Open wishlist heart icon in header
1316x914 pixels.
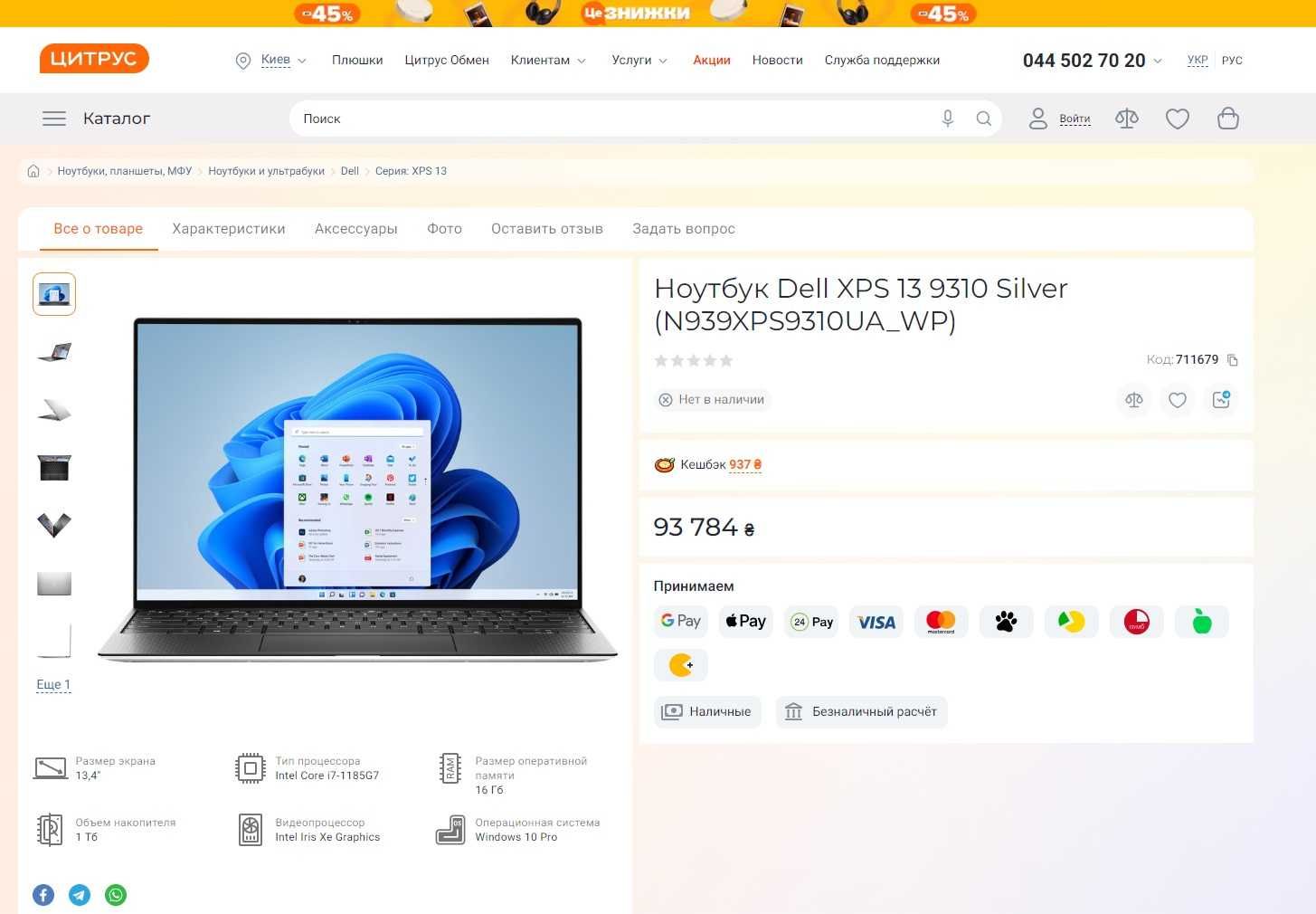point(1178,119)
